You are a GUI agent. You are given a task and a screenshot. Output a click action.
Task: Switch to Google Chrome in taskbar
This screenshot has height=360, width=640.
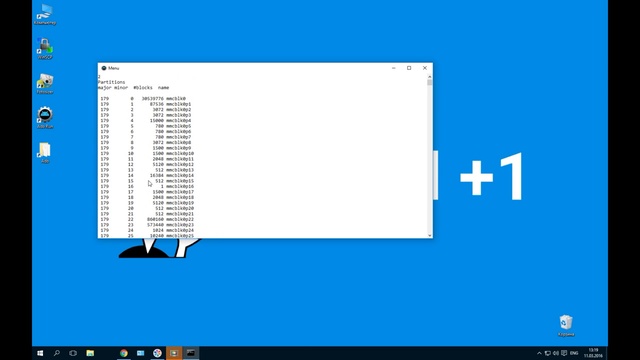pyautogui.click(x=124, y=353)
